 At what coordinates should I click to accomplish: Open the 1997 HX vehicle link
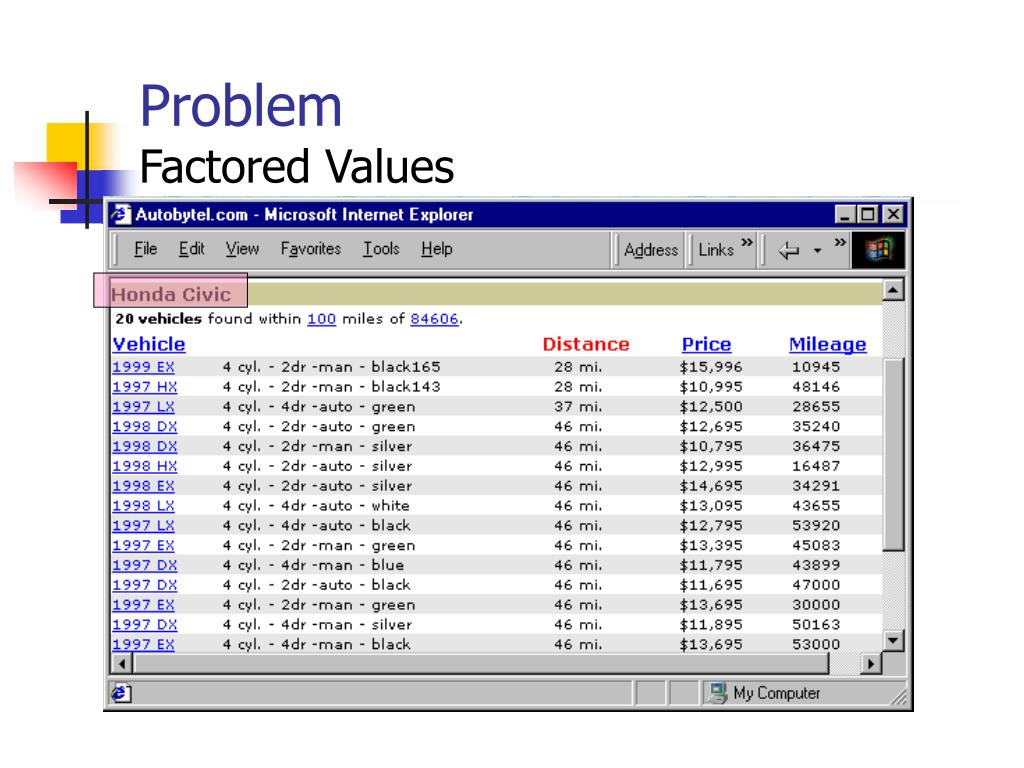click(144, 387)
